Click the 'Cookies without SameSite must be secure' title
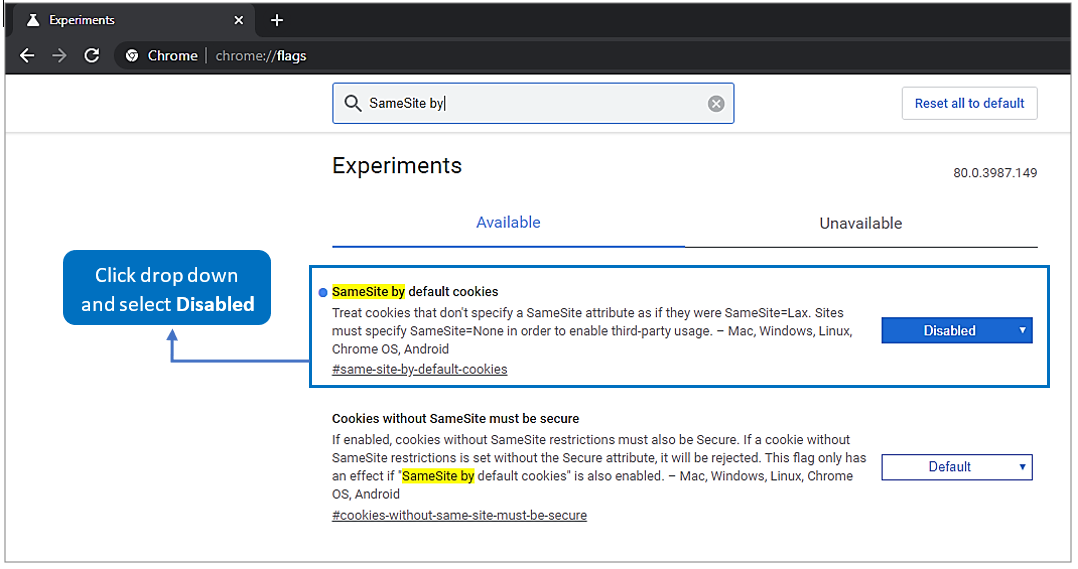 coord(455,419)
